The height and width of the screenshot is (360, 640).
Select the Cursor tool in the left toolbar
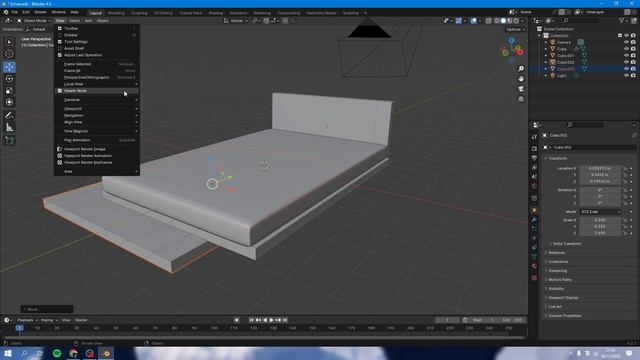click(x=9, y=54)
